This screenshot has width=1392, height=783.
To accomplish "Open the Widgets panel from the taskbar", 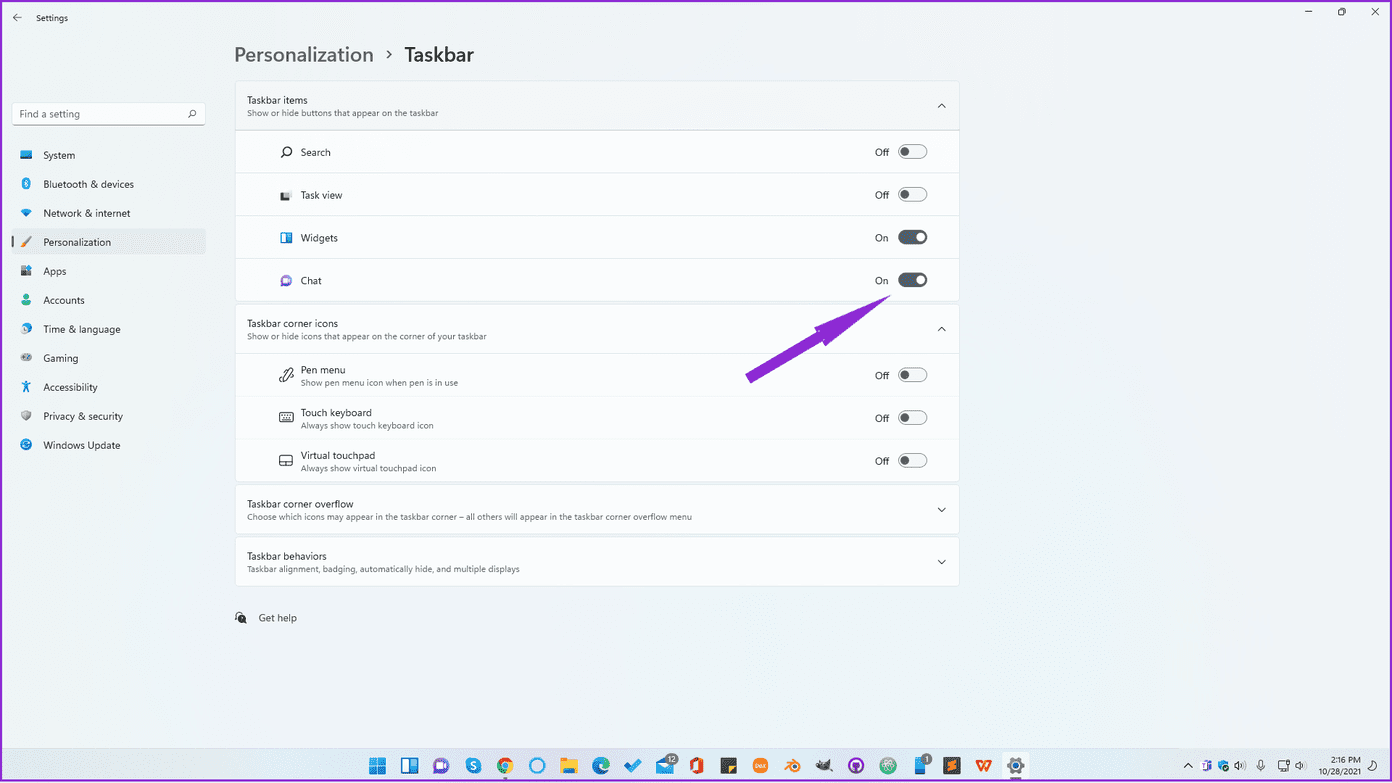I will [x=409, y=766].
